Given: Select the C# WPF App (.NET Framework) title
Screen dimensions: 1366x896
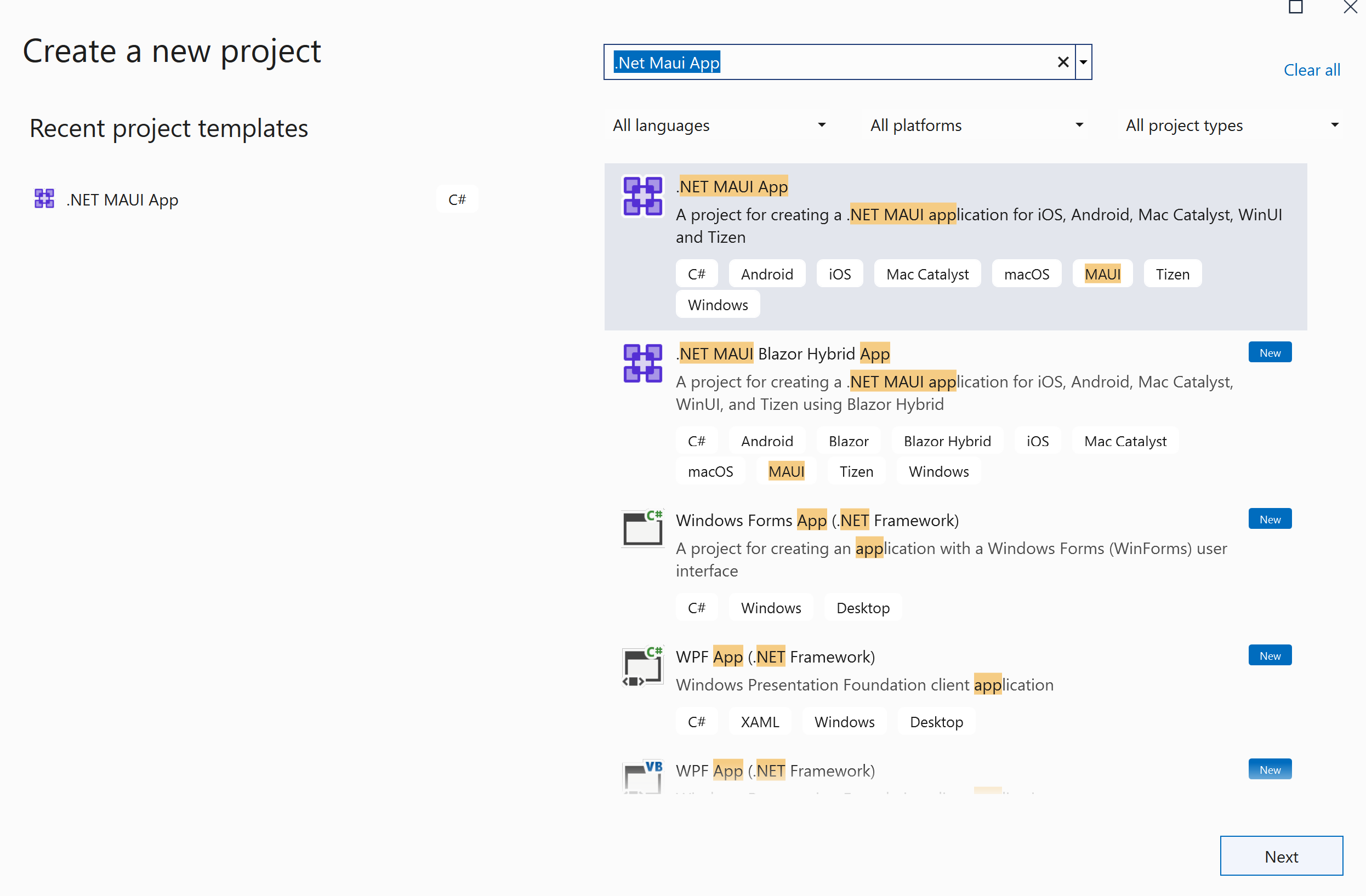Looking at the screenshot, I should tap(776, 657).
